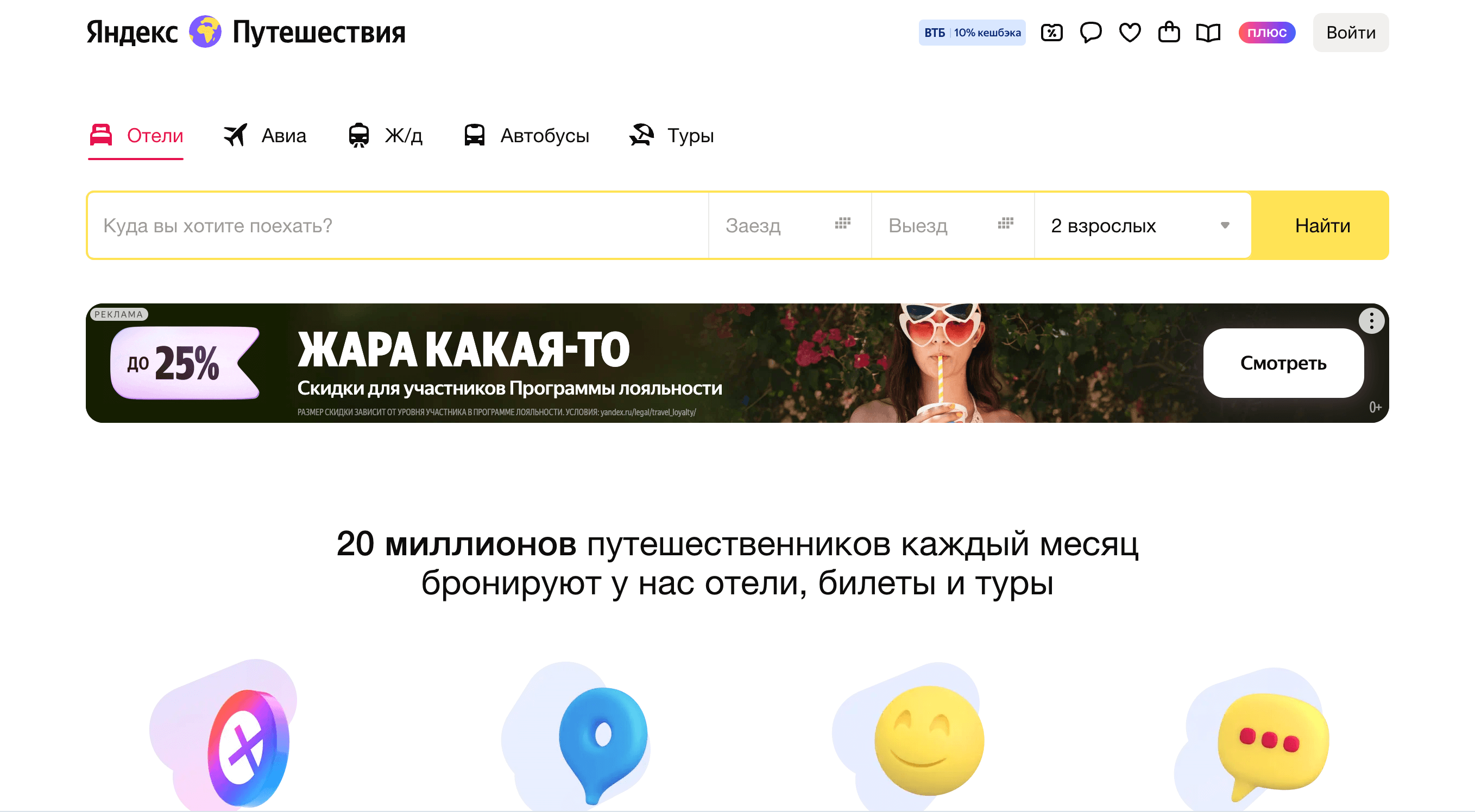Viewport: 1475px width, 812px height.
Task: Switch to the Автобусы tab
Action: 526,136
